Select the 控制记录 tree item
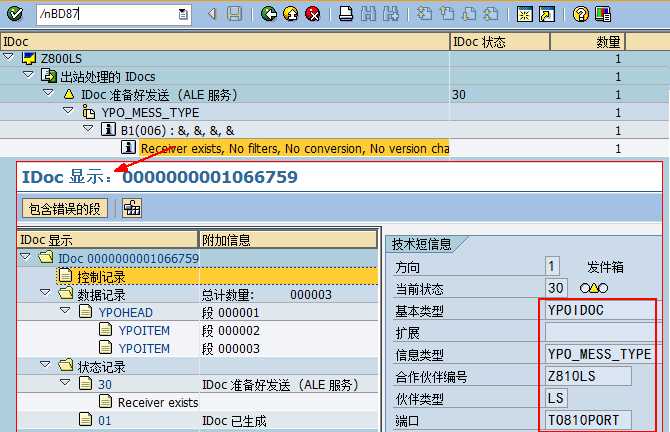670x432 pixels. click(x=101, y=277)
